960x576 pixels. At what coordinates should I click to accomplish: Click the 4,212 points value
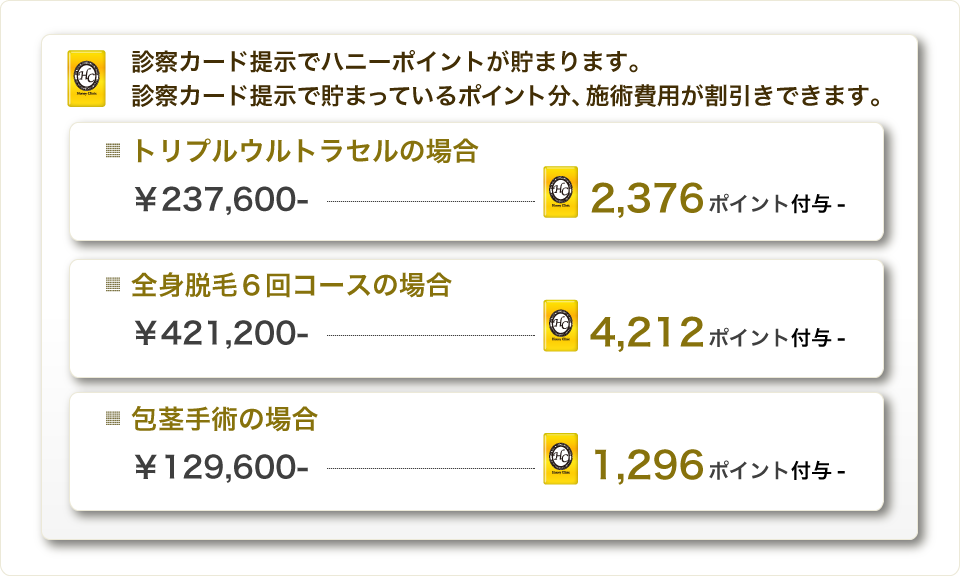pyautogui.click(x=647, y=332)
